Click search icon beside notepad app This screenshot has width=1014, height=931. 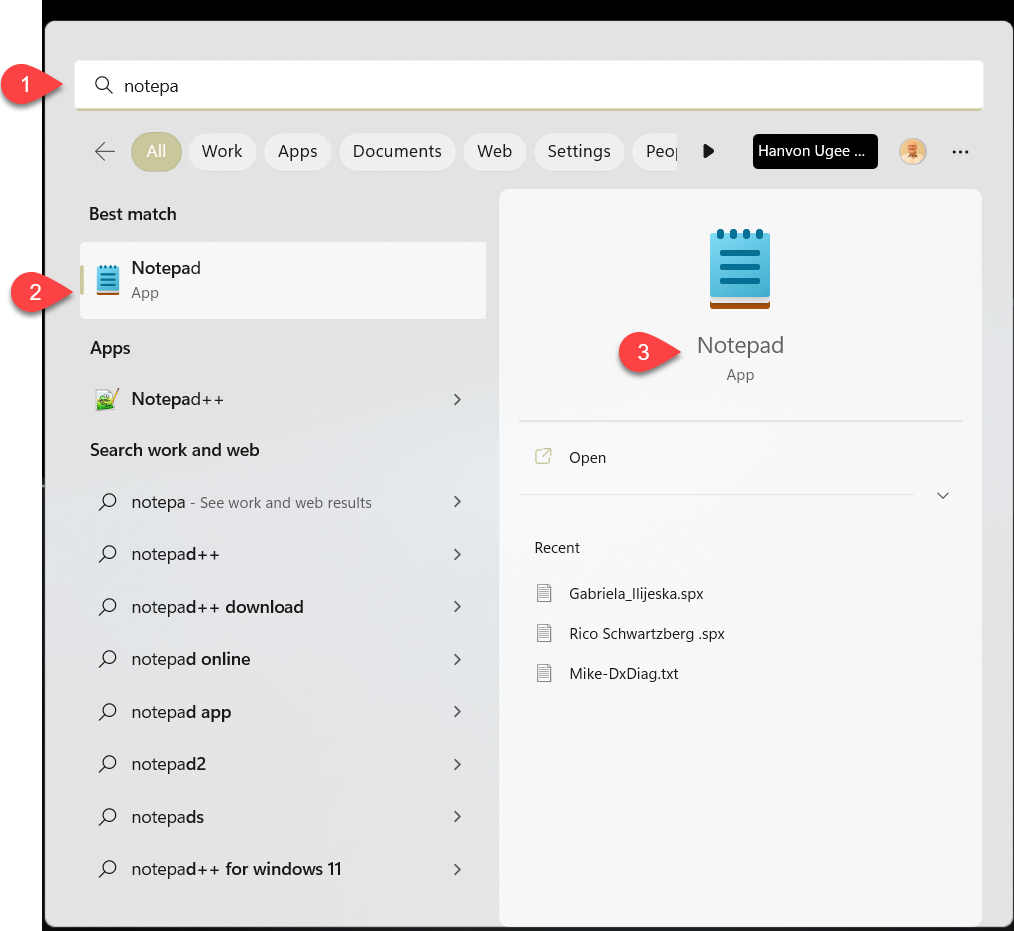(107, 711)
